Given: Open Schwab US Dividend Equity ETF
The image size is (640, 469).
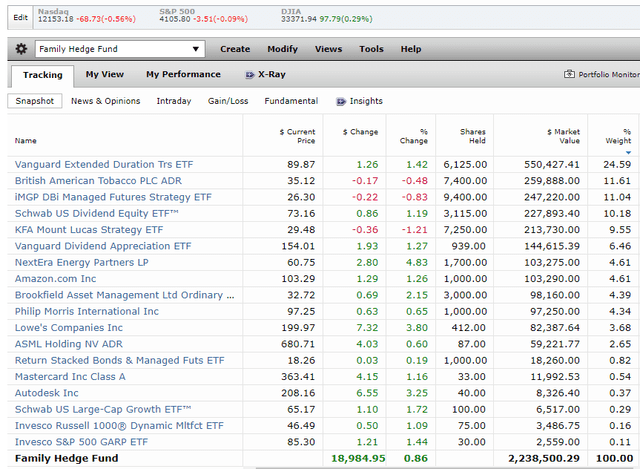Looking at the screenshot, I should click(97, 213).
